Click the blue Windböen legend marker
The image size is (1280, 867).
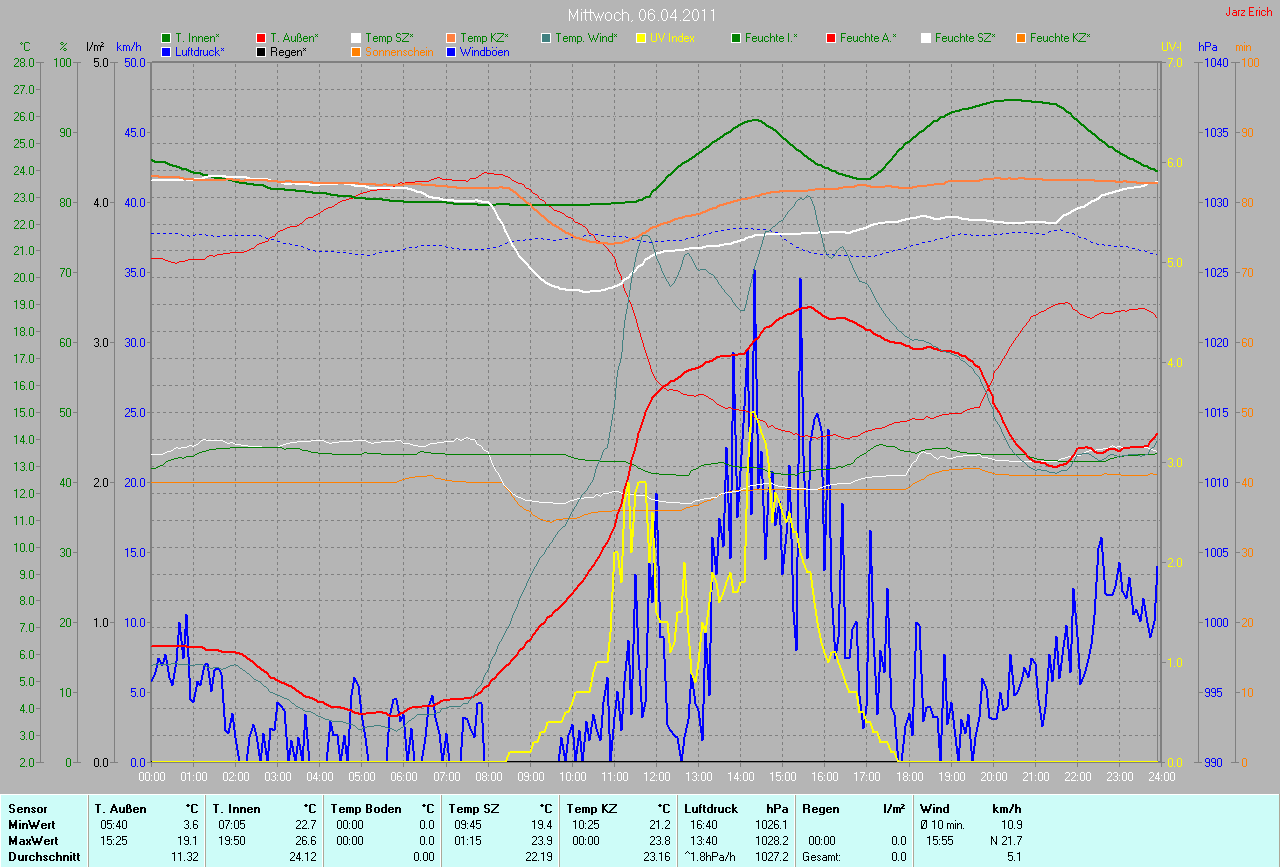click(x=451, y=51)
